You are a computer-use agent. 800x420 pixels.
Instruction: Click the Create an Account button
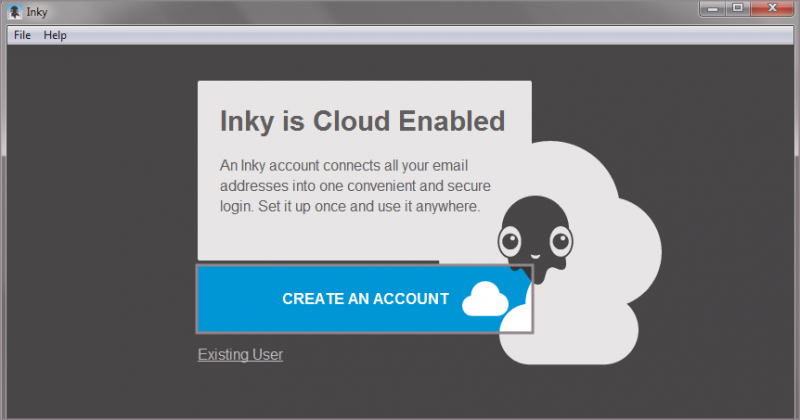[x=365, y=299]
